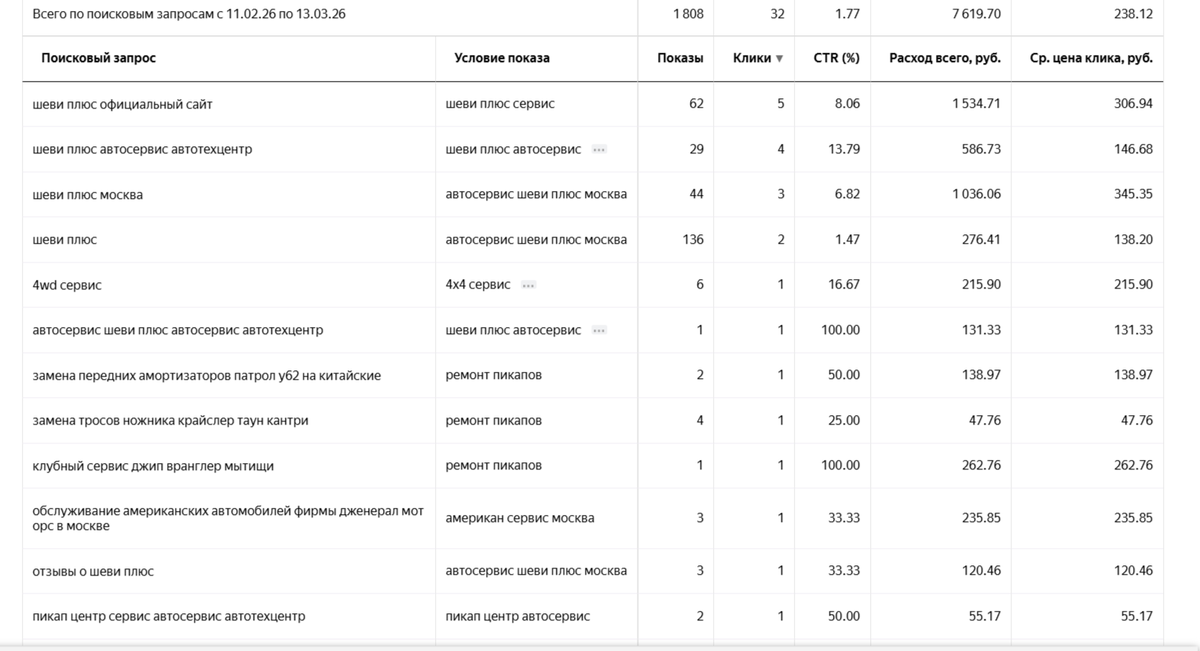Select the query шеви плюс официальный сайт

[x=123, y=104]
